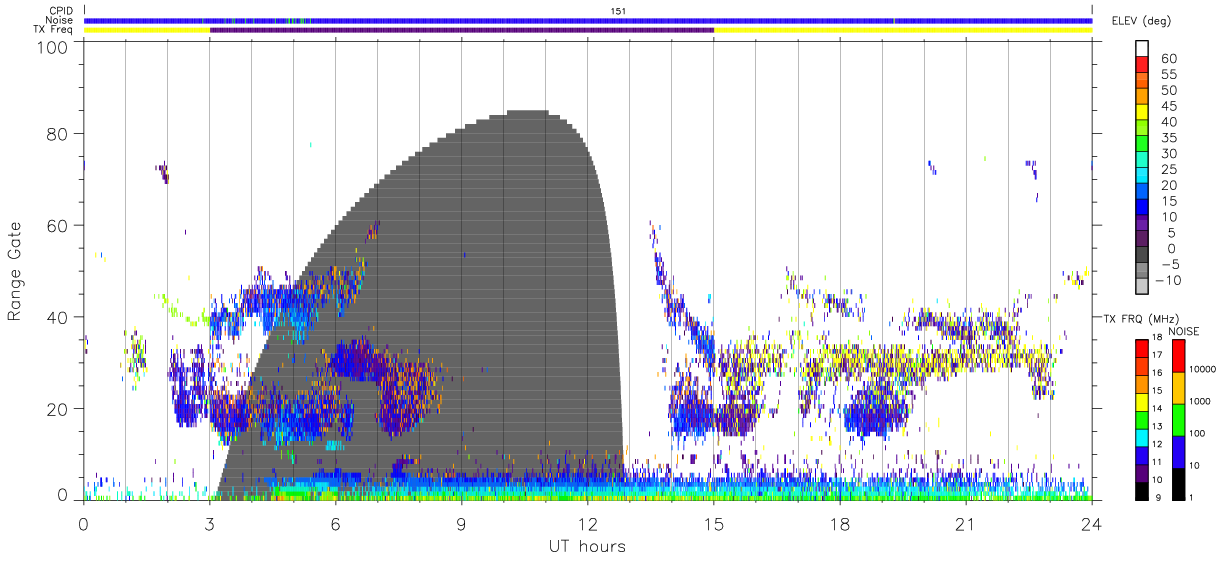Image resolution: width=1228 pixels, height=567 pixels.
Task: Click the CPID label at top left
Action: click(x=61, y=11)
